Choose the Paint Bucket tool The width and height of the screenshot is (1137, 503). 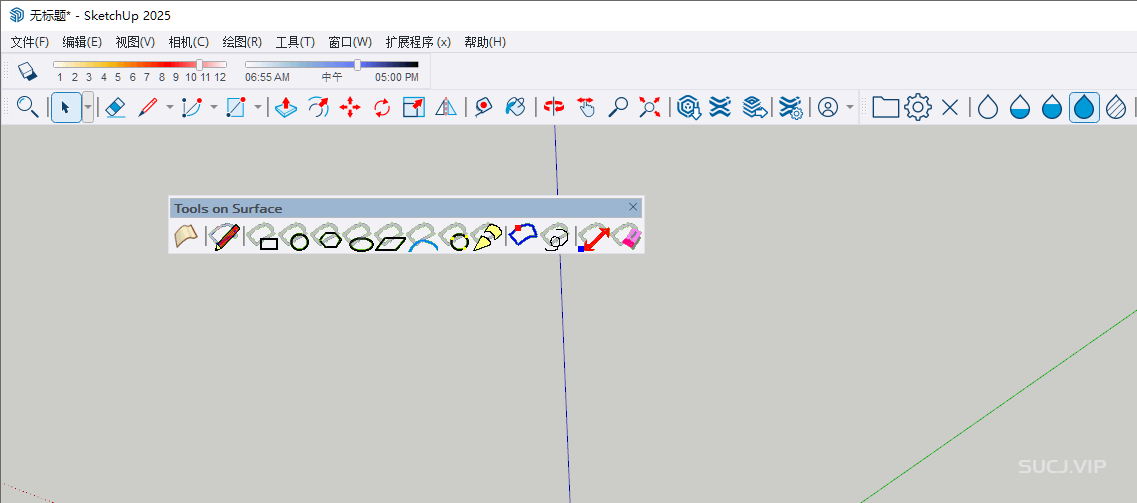coord(515,108)
